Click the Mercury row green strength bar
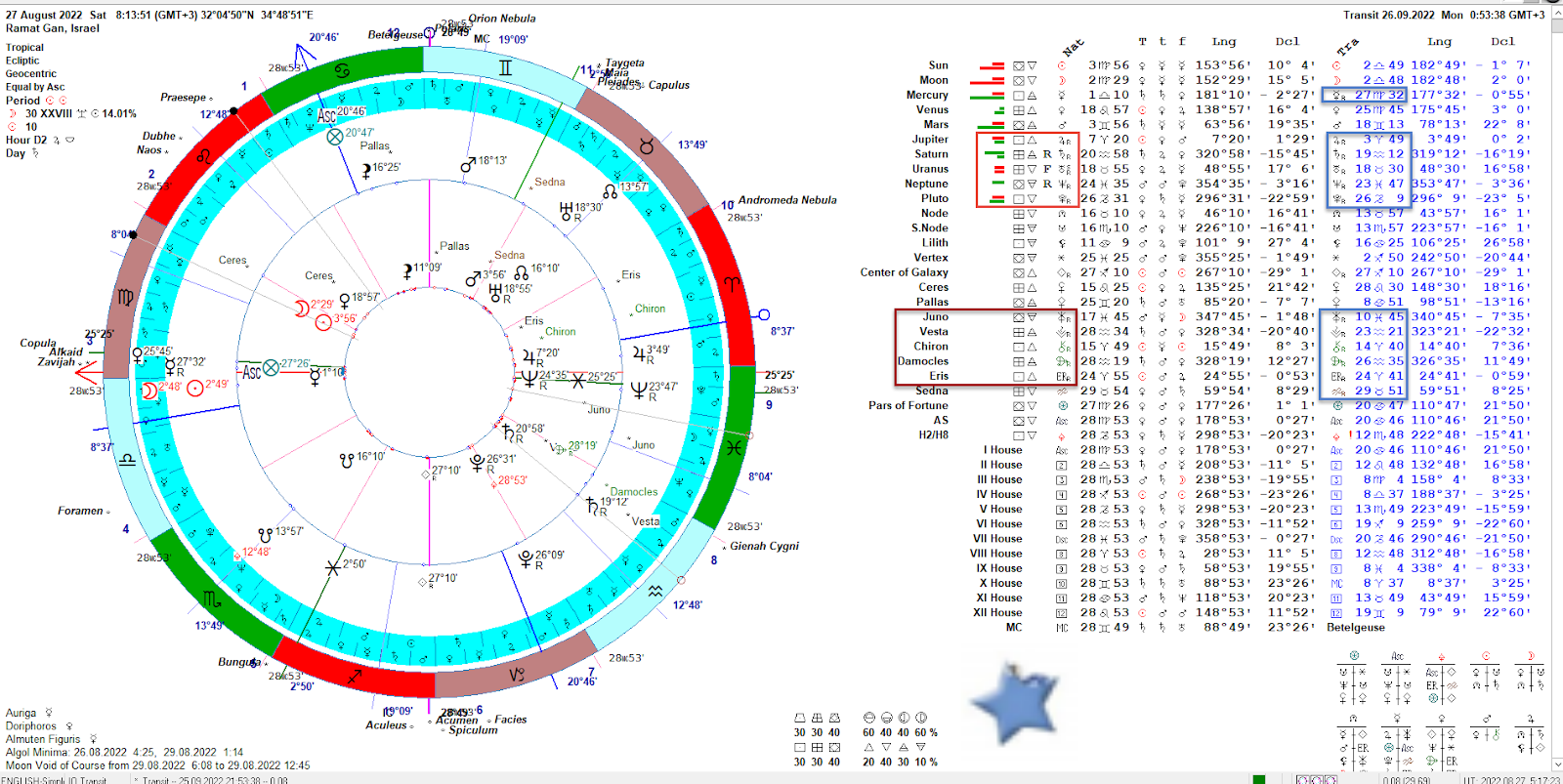 [988, 96]
